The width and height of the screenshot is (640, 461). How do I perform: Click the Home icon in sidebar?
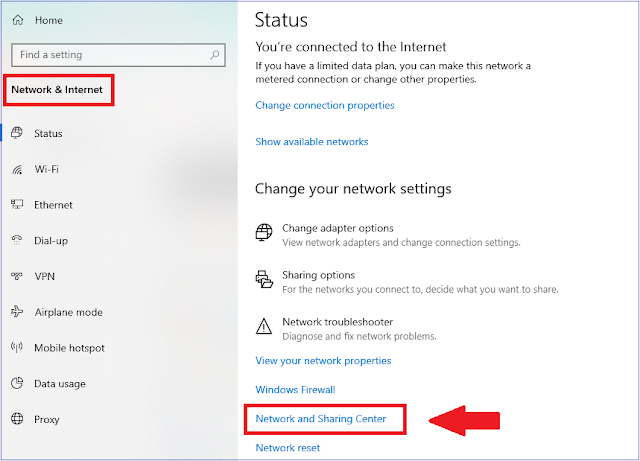coord(17,20)
